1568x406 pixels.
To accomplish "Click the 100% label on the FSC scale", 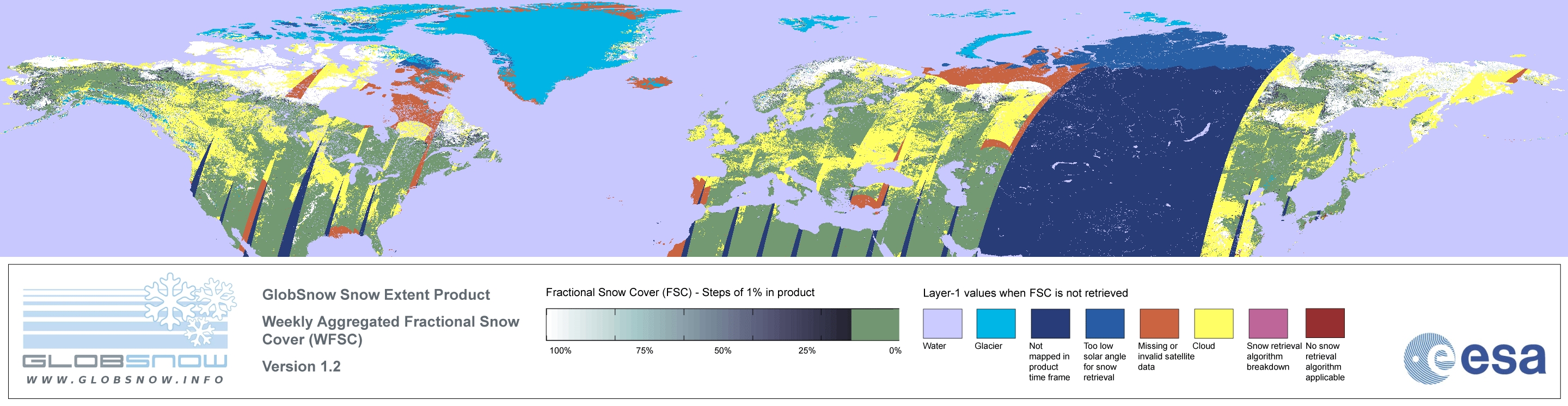I will coord(560,350).
